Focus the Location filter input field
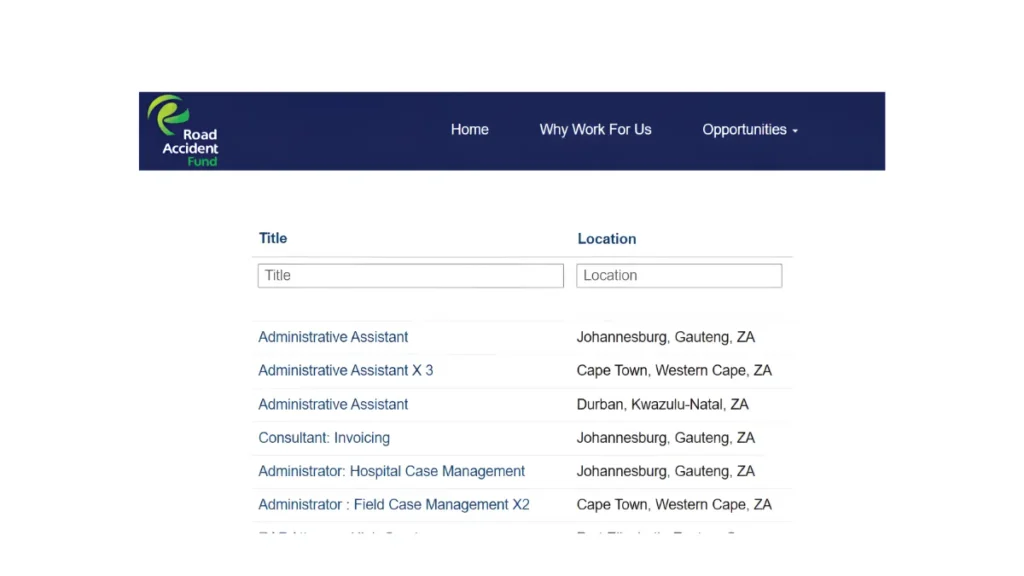 point(679,276)
